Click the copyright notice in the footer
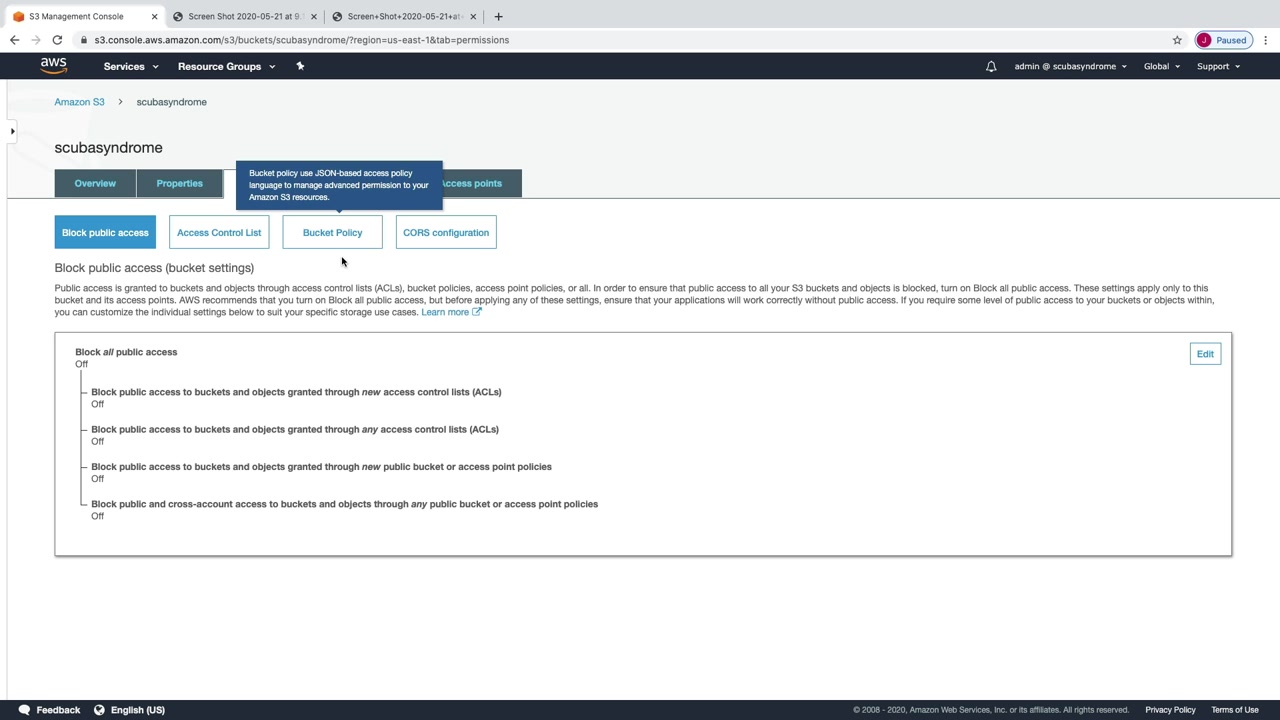 pos(991,710)
